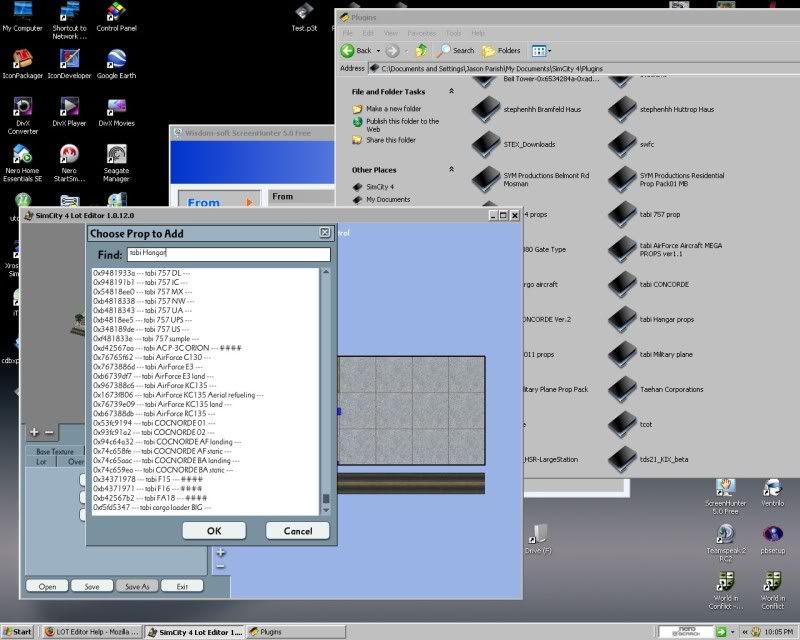
Task: Collapse Other Places section
Action: (x=452, y=169)
